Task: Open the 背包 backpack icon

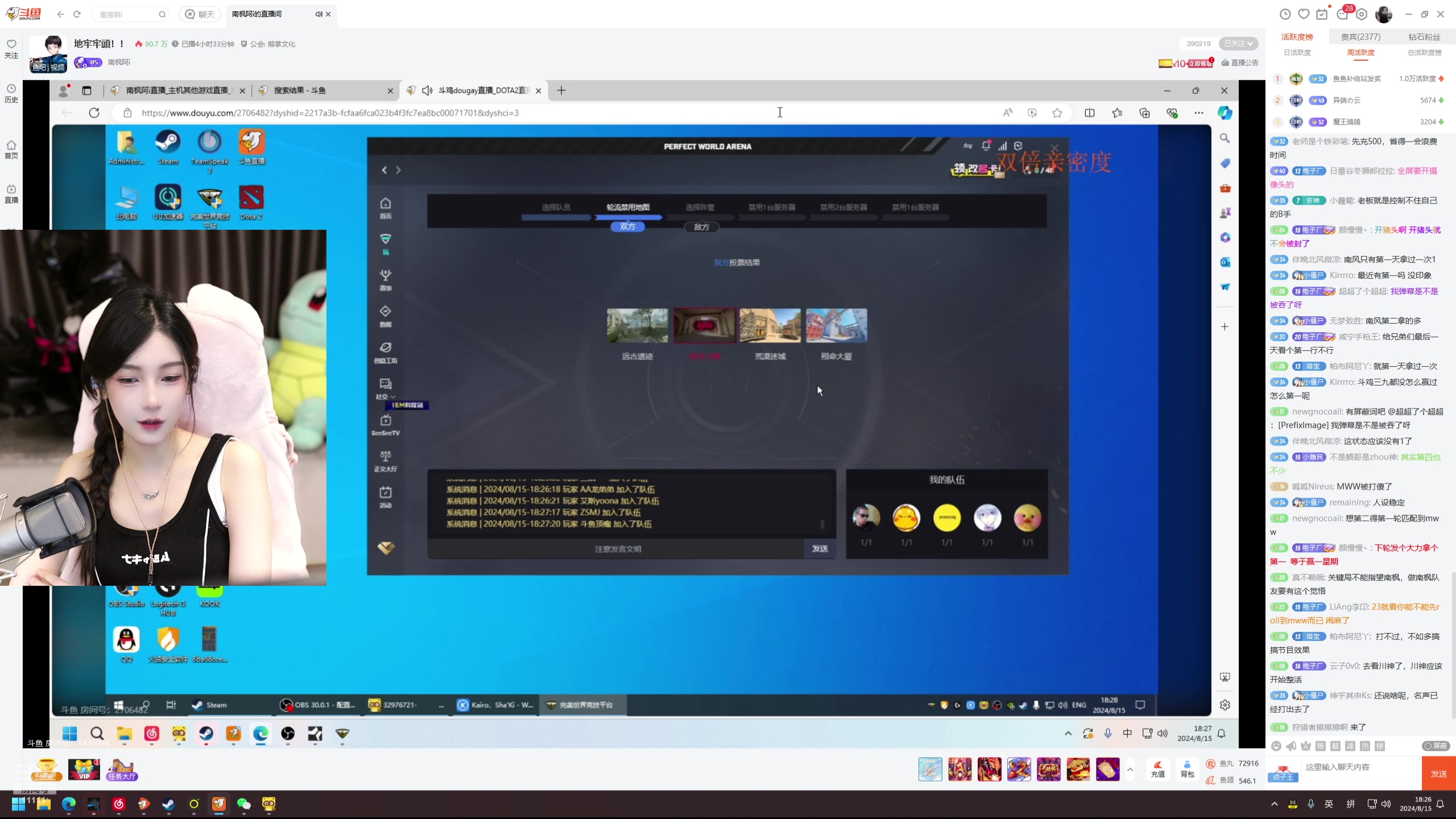Action: click(1187, 769)
